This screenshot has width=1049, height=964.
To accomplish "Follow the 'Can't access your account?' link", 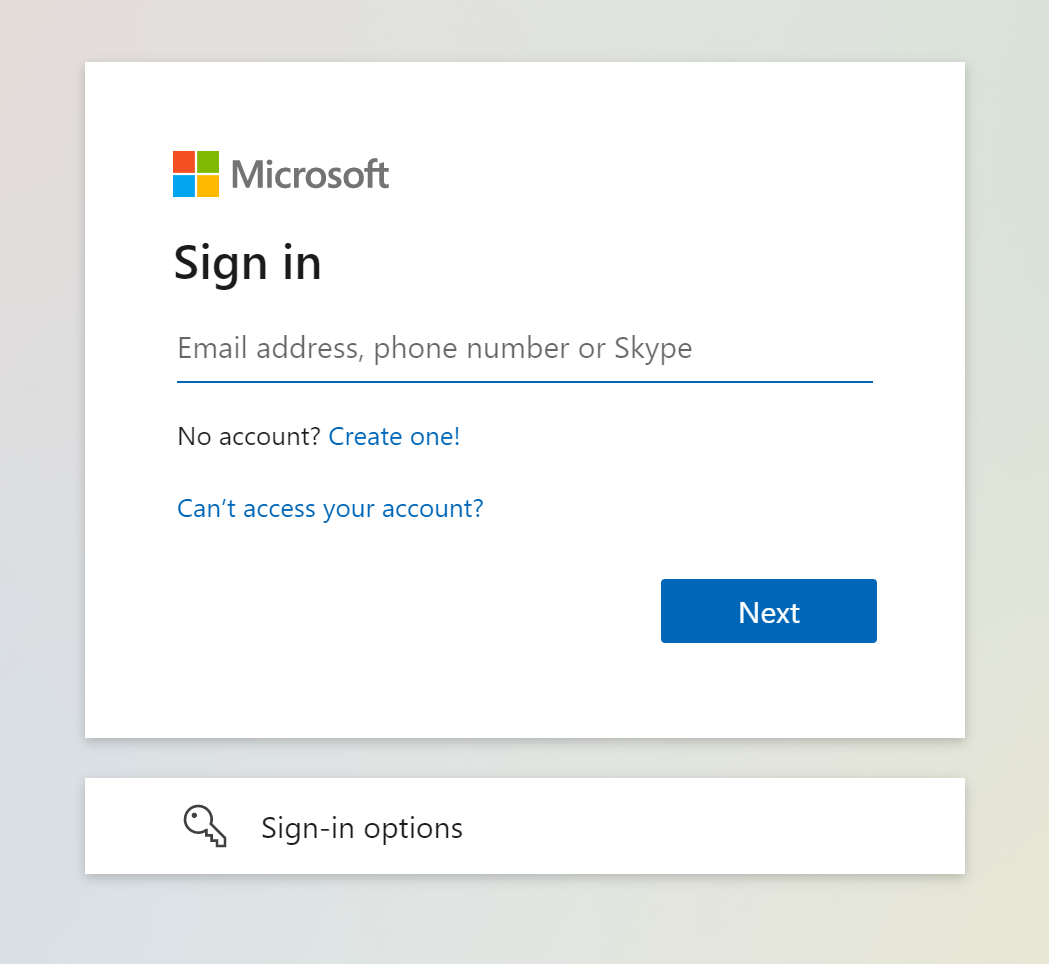I will (x=330, y=509).
